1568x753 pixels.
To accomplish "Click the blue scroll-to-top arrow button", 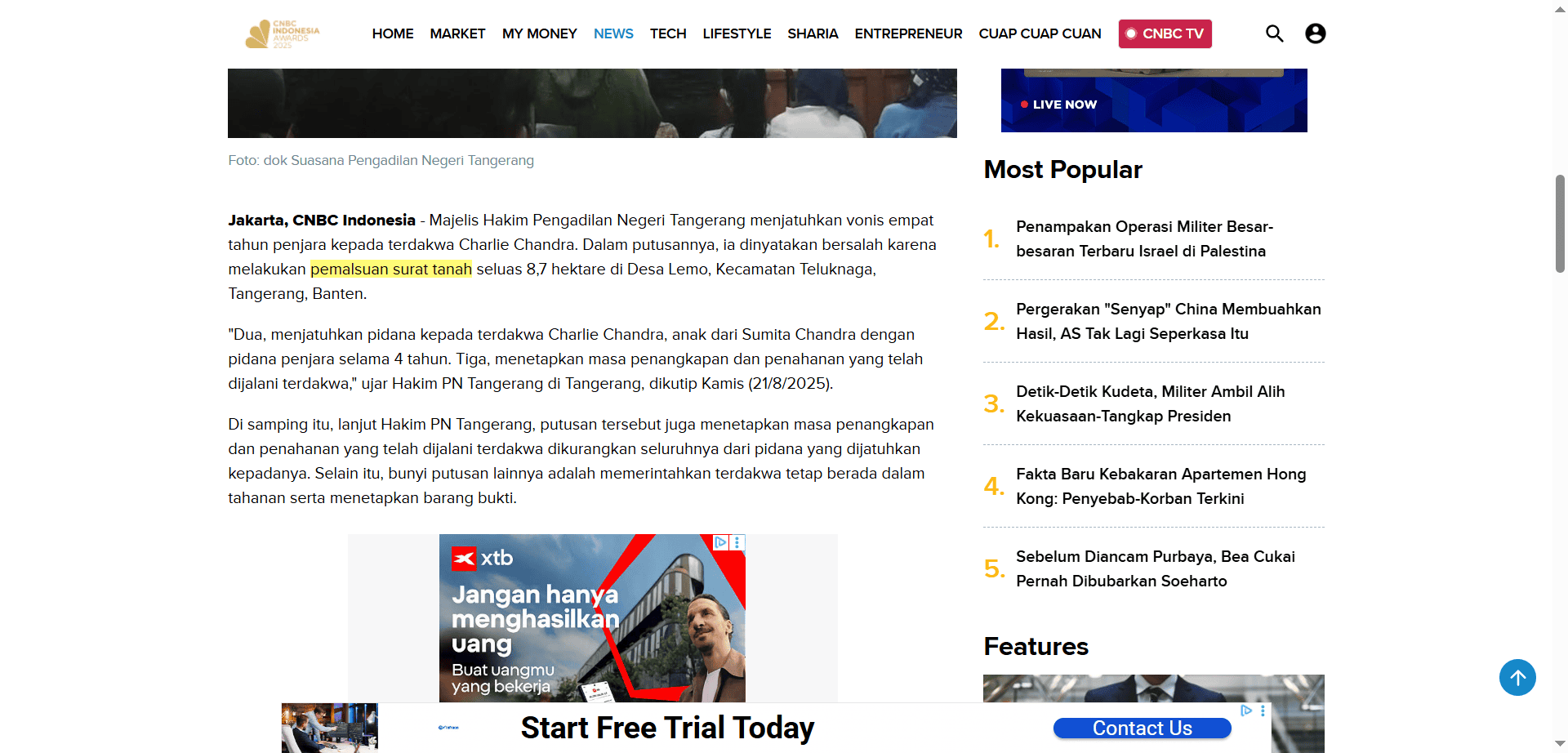I will point(1517,677).
